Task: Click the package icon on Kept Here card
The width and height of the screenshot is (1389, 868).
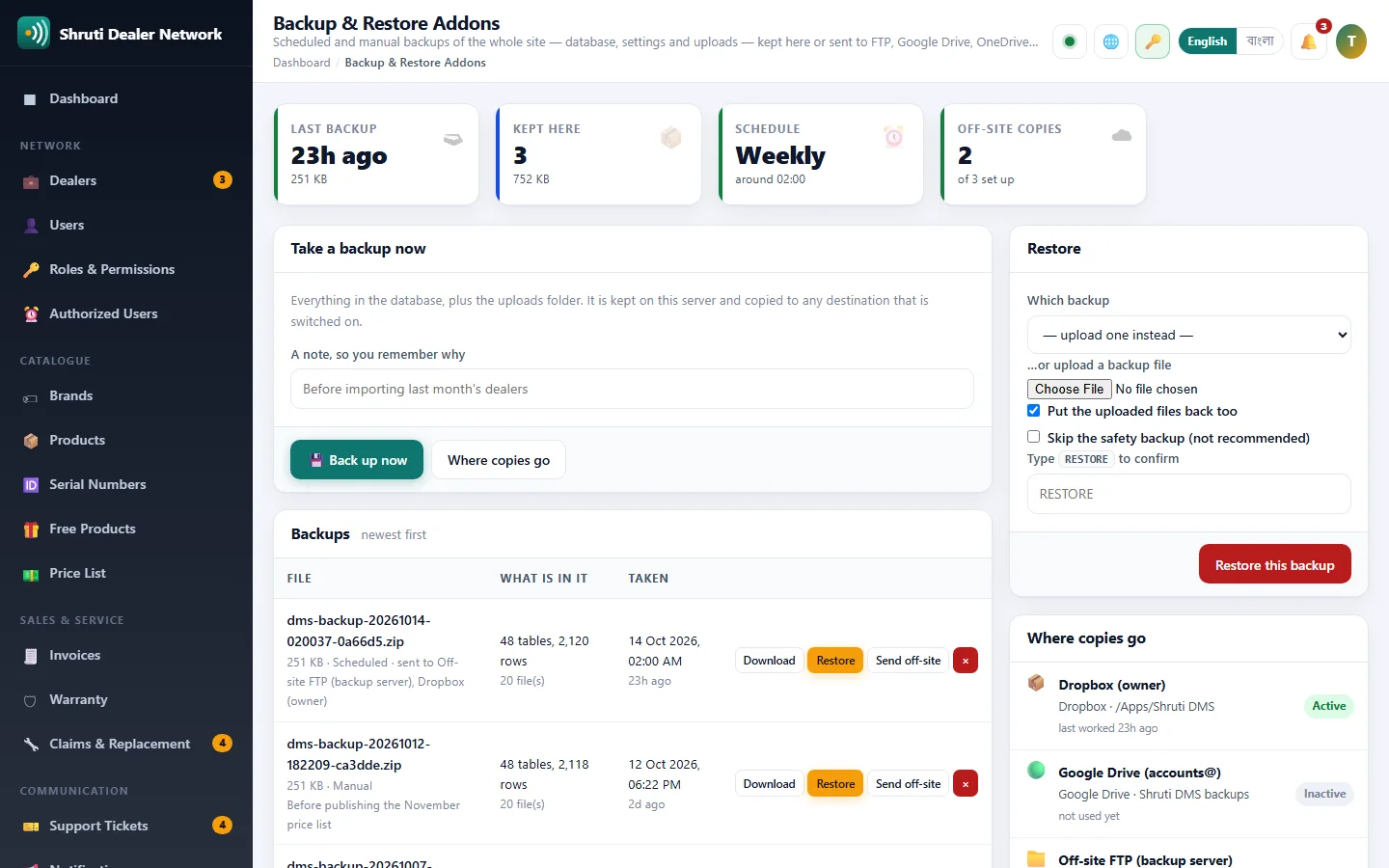Action: tap(671, 138)
